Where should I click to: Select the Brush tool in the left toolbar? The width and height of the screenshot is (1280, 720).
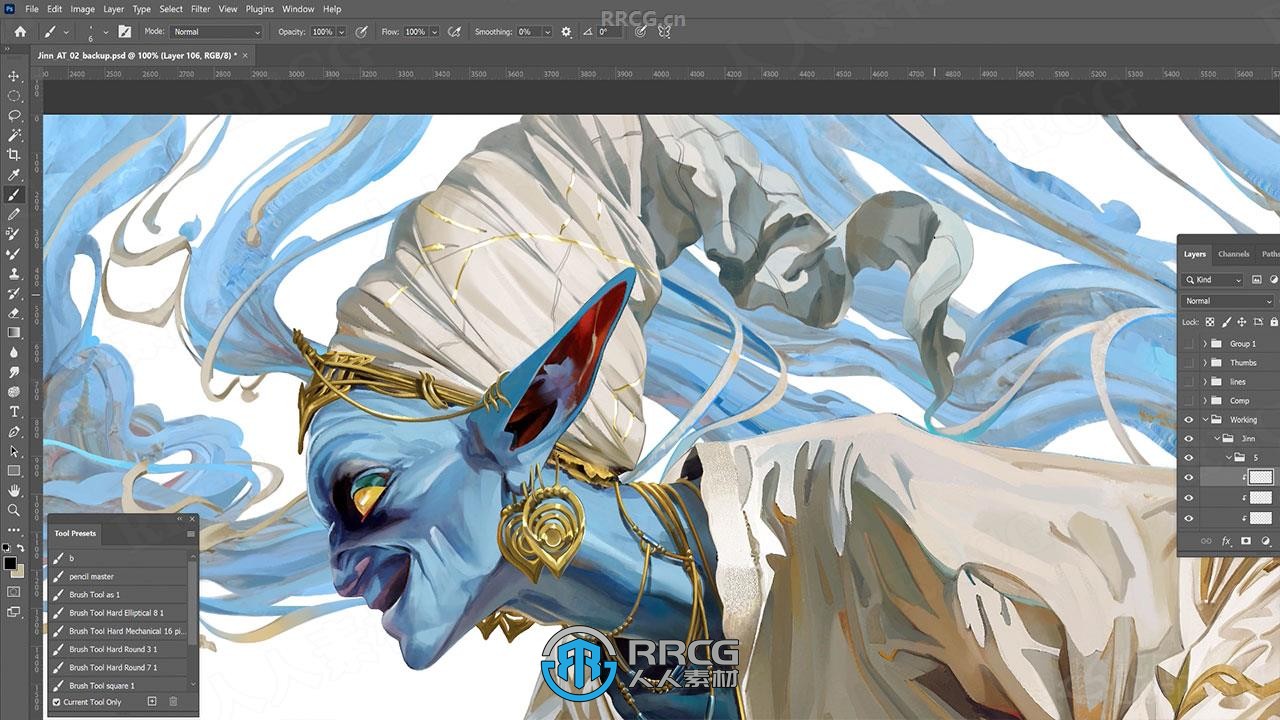(x=14, y=195)
